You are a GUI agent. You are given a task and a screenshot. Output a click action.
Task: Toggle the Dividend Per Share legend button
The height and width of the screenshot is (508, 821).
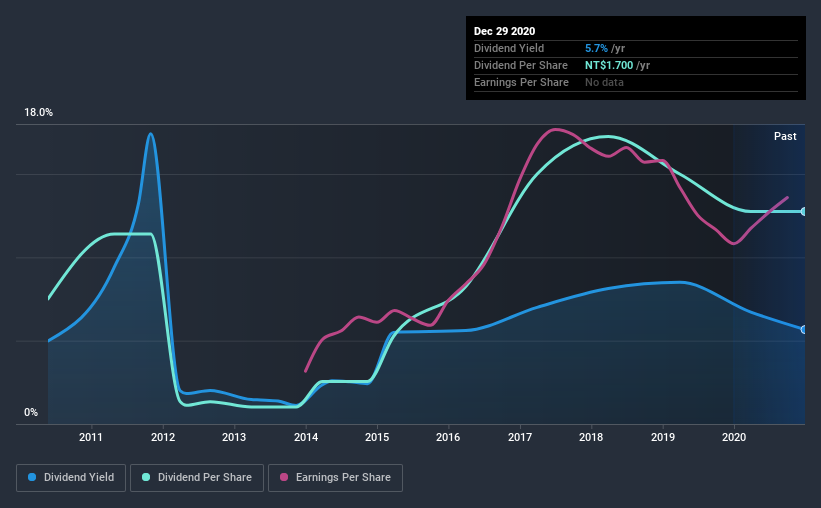pyautogui.click(x=197, y=478)
